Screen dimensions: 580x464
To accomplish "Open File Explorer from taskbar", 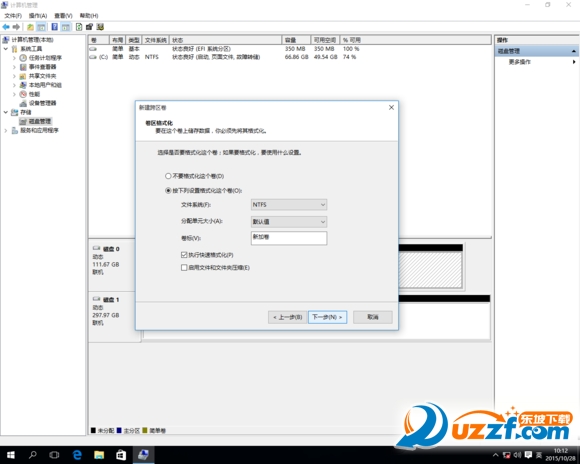I will [x=99, y=455].
